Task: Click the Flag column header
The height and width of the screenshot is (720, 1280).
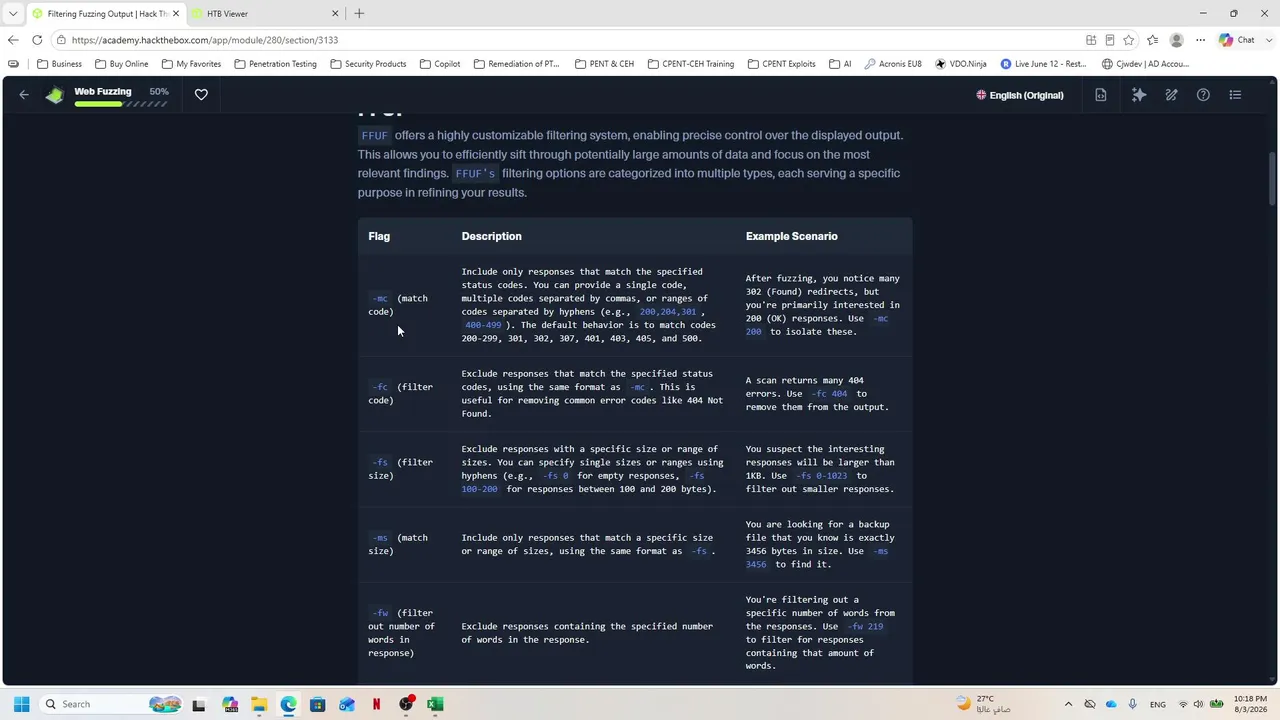Action: [x=379, y=236]
